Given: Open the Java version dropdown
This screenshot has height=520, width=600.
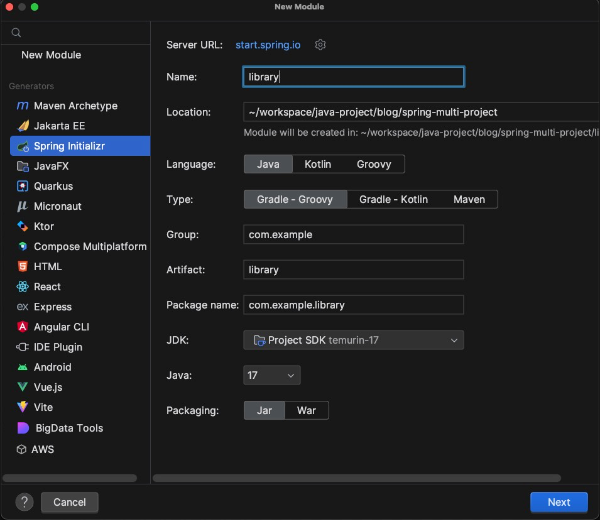Looking at the screenshot, I should point(272,375).
